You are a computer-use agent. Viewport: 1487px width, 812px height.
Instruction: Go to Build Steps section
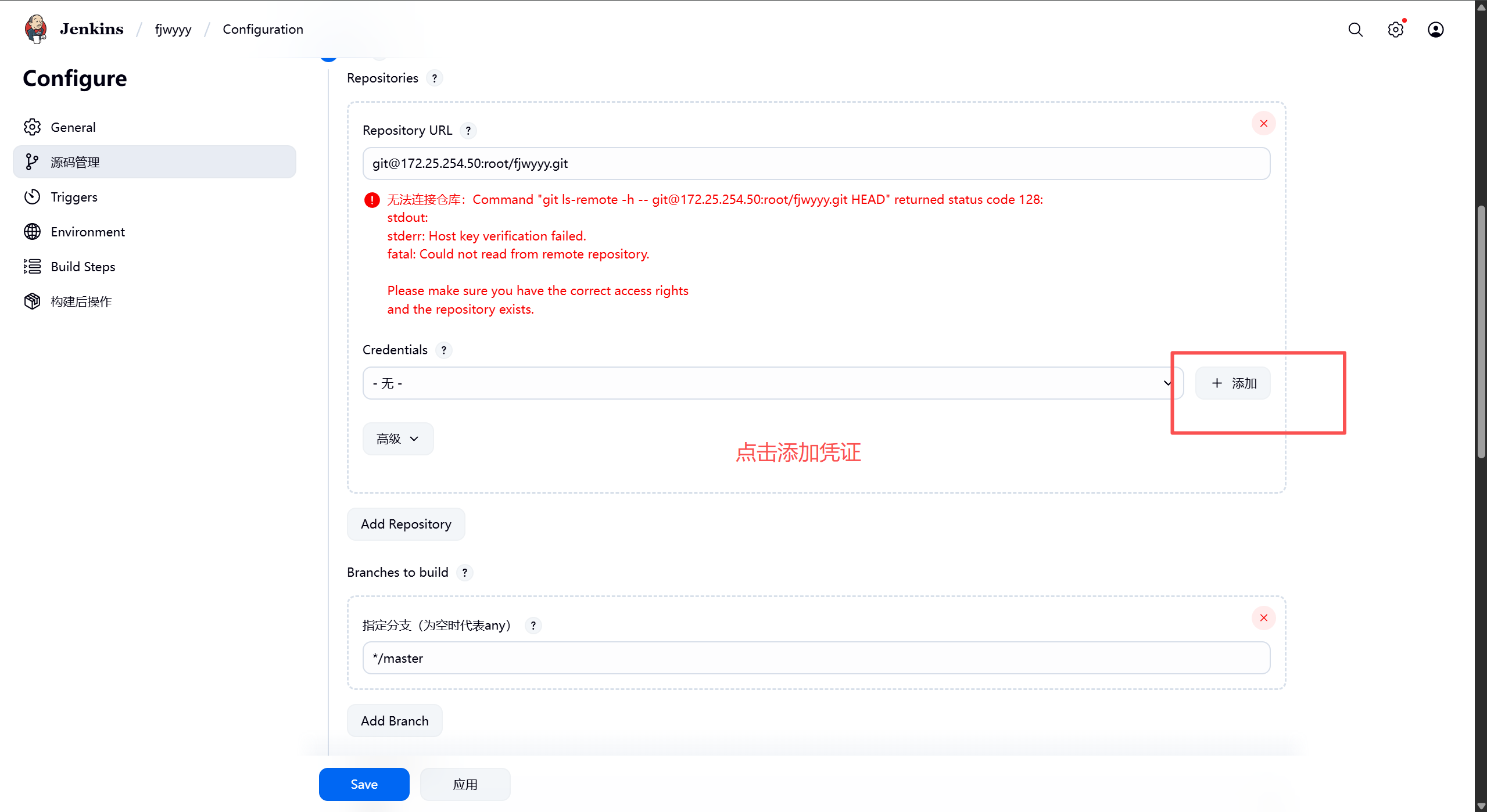pos(83,267)
